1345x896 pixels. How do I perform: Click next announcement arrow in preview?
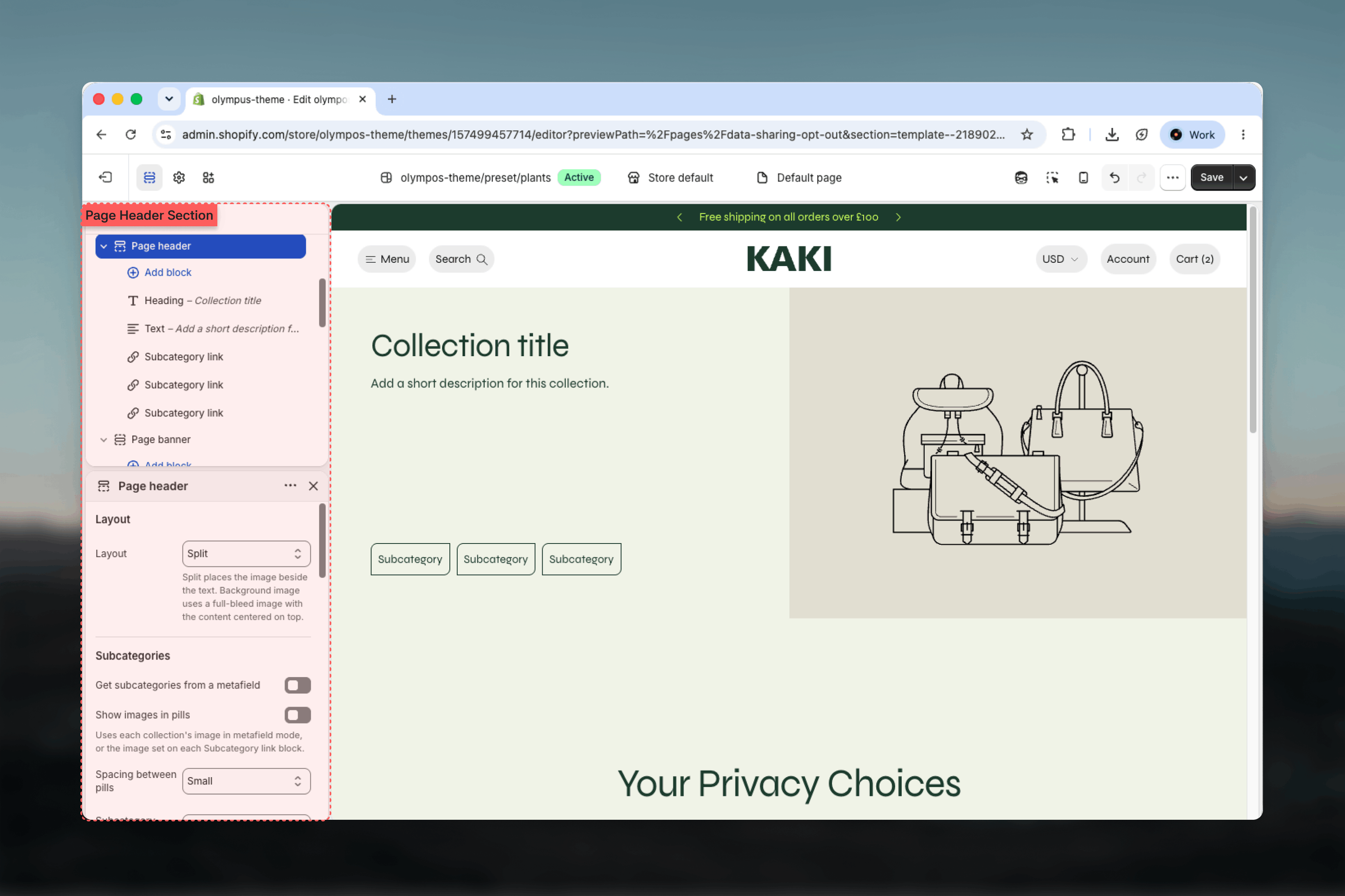click(898, 217)
